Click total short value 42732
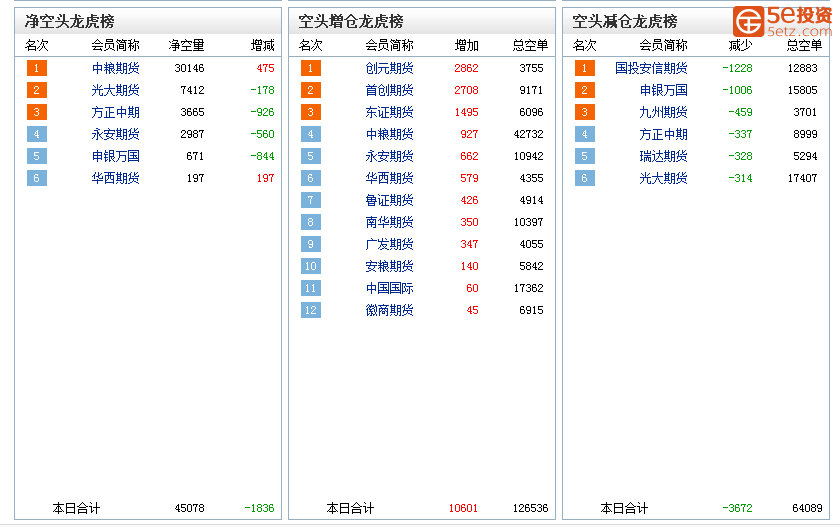The height and width of the screenshot is (527, 840). [528, 134]
